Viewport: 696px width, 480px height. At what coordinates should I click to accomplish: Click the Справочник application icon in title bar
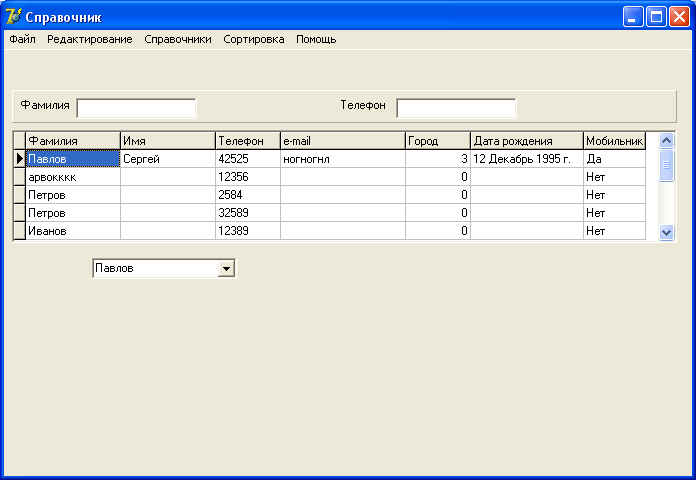coord(13,17)
